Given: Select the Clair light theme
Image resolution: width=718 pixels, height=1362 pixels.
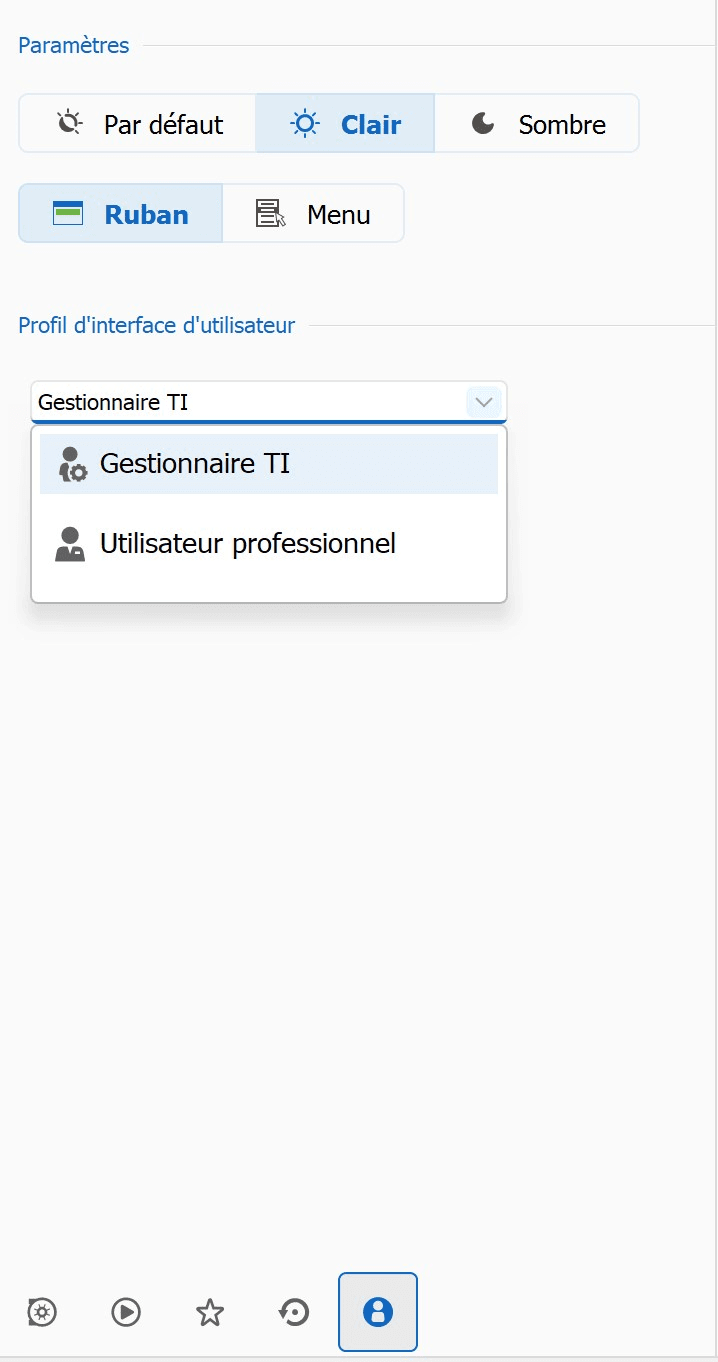Looking at the screenshot, I should [x=345, y=124].
